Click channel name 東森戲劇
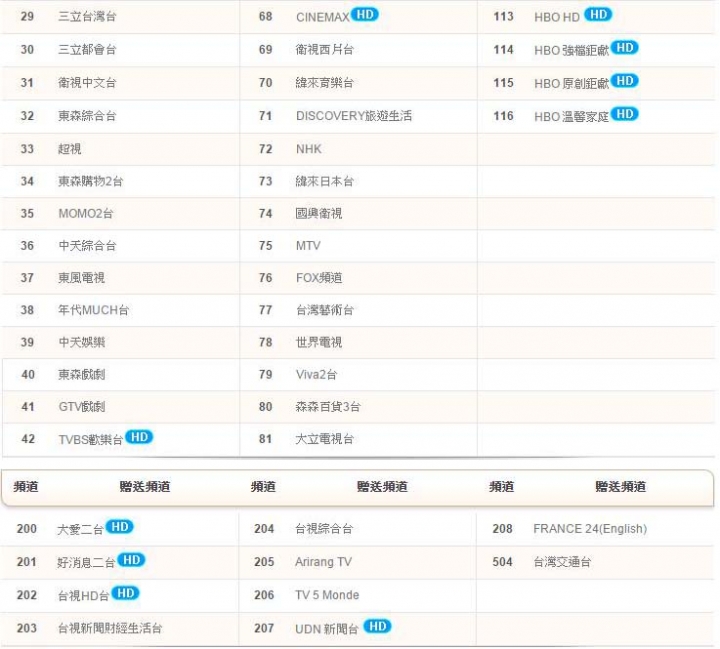This screenshot has height=649, width=720. pyautogui.click(x=82, y=374)
